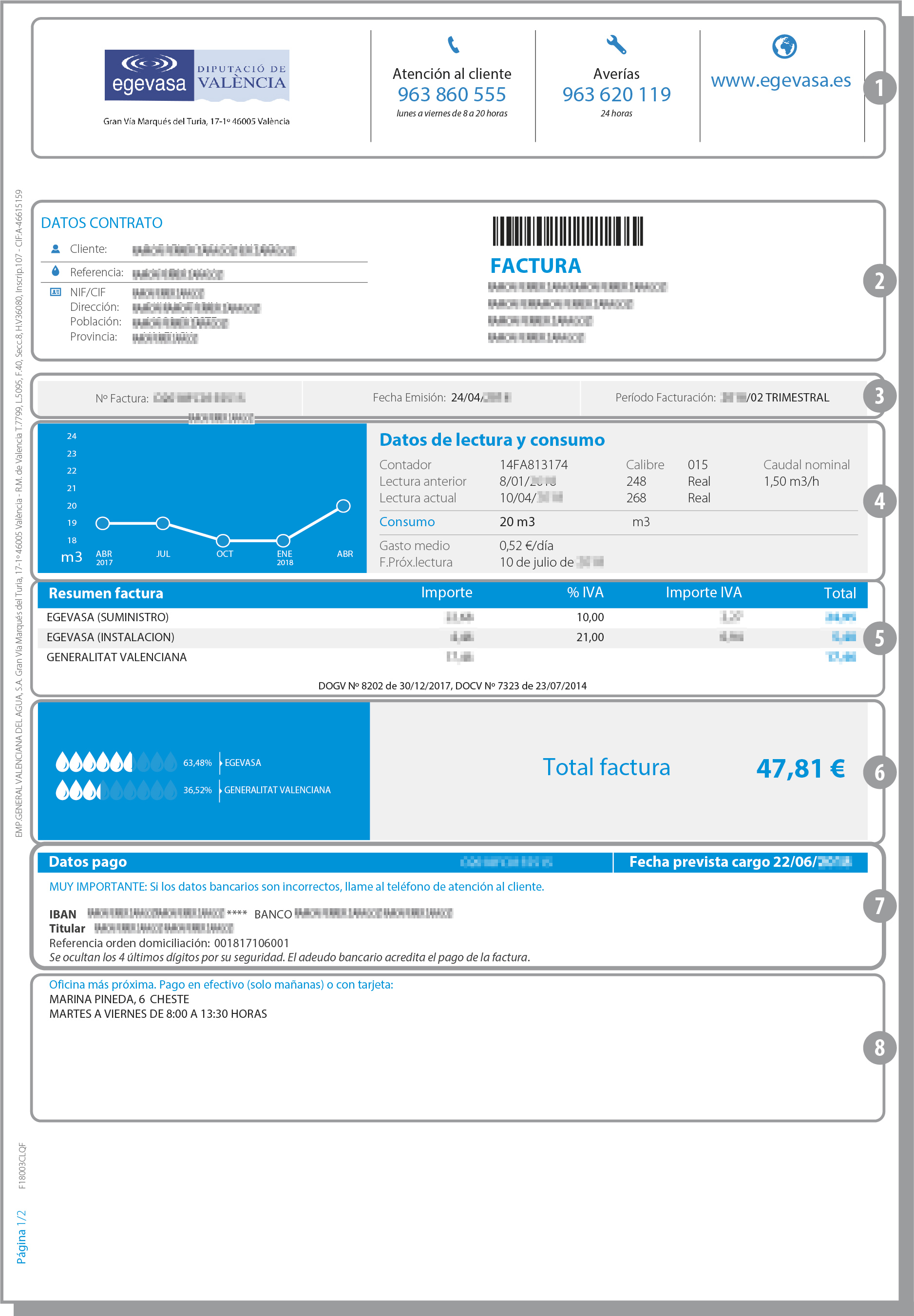
Task: Click customer service number 963 860 555
Action: (452, 94)
